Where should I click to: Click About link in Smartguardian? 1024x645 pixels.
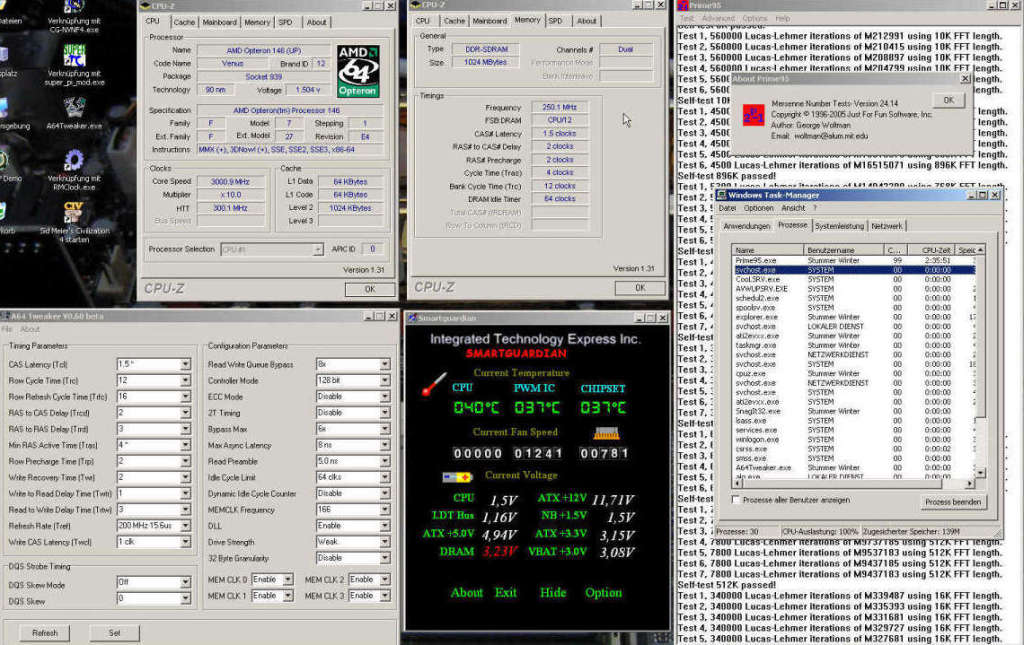point(466,593)
